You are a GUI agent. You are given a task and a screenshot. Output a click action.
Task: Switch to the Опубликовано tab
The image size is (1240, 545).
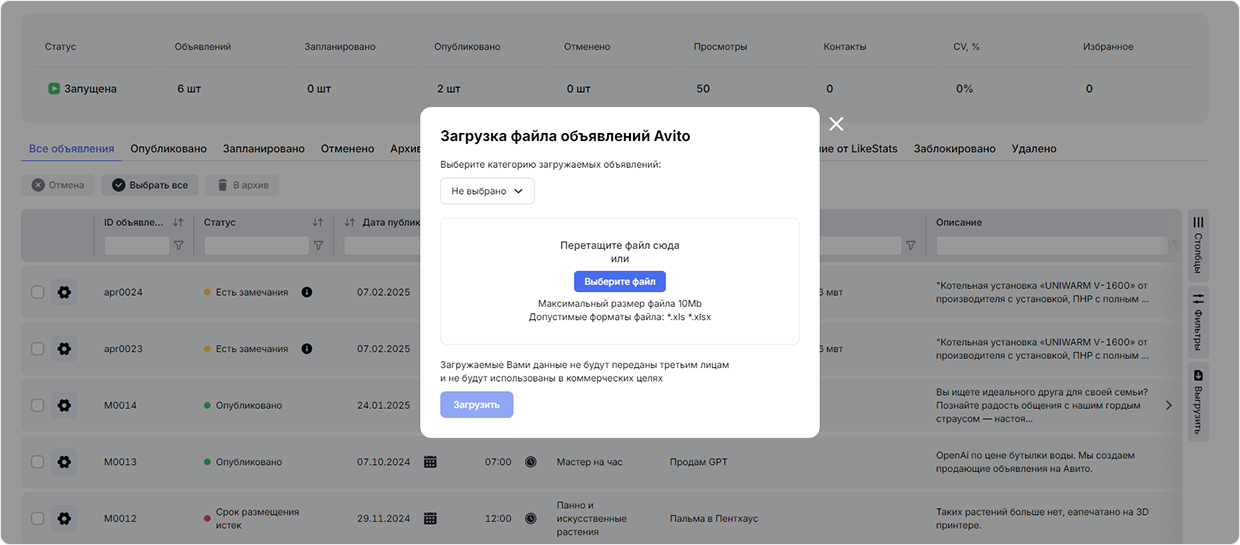(168, 149)
